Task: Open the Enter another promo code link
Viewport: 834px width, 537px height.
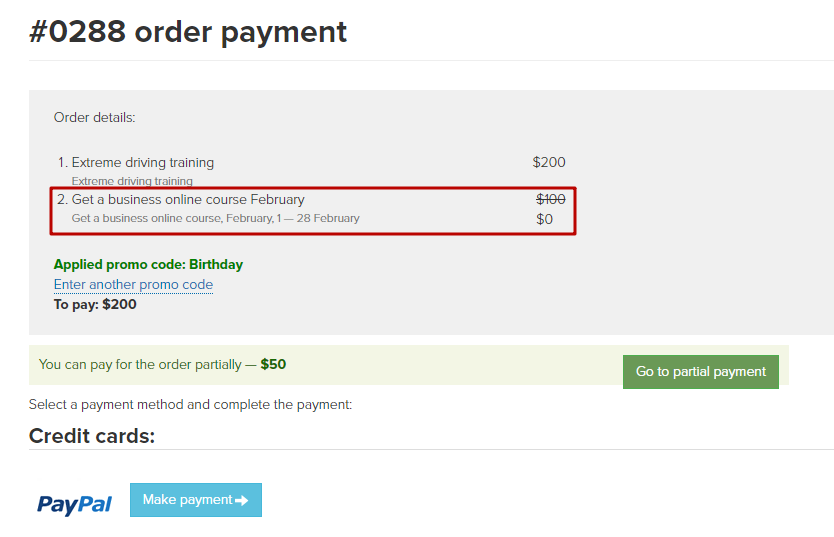Action: tap(133, 285)
